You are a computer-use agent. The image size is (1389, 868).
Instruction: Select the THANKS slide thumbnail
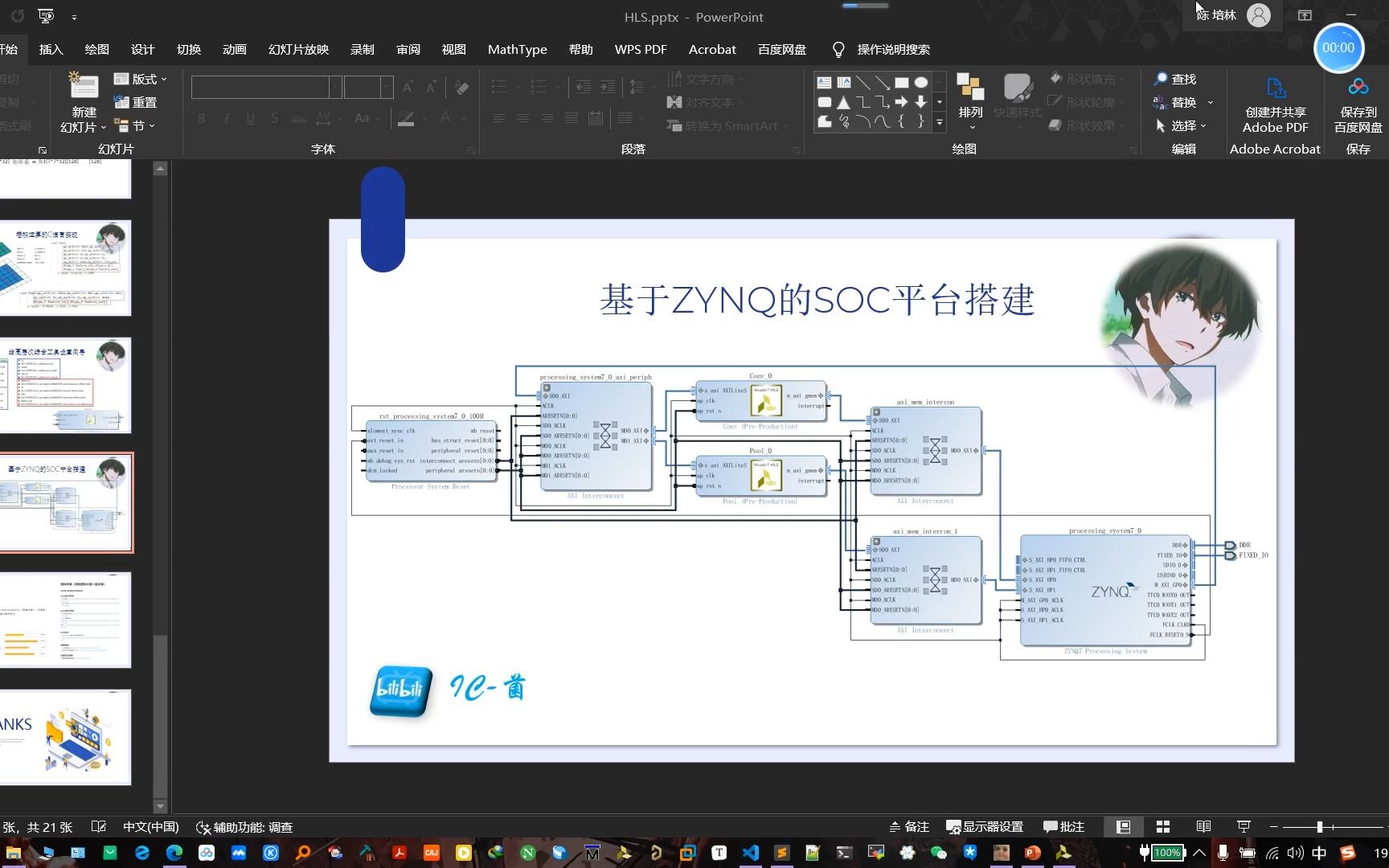click(66, 737)
